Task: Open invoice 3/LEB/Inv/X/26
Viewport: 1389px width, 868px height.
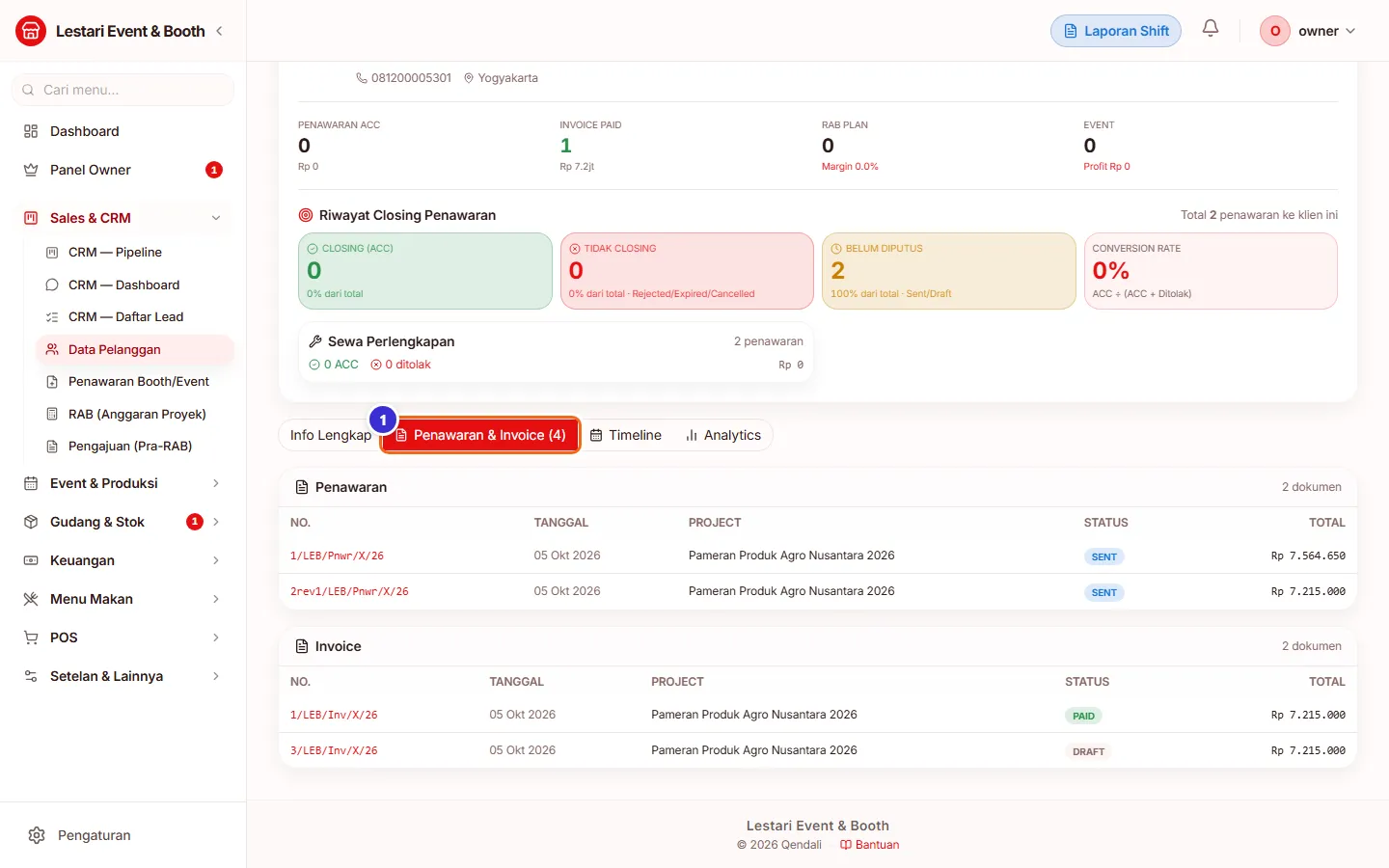Action: click(334, 750)
